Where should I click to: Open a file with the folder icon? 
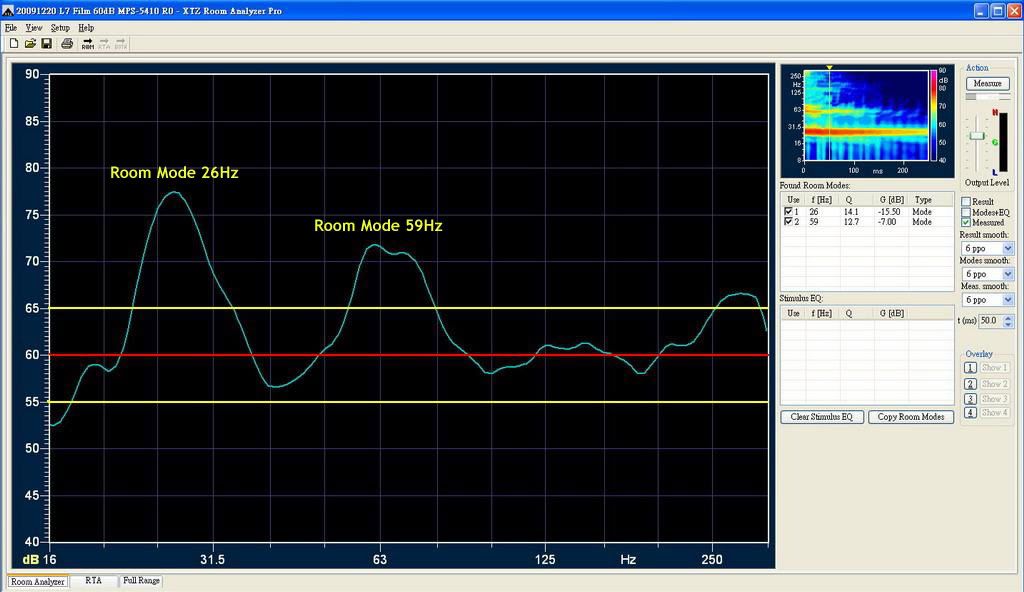[30, 44]
